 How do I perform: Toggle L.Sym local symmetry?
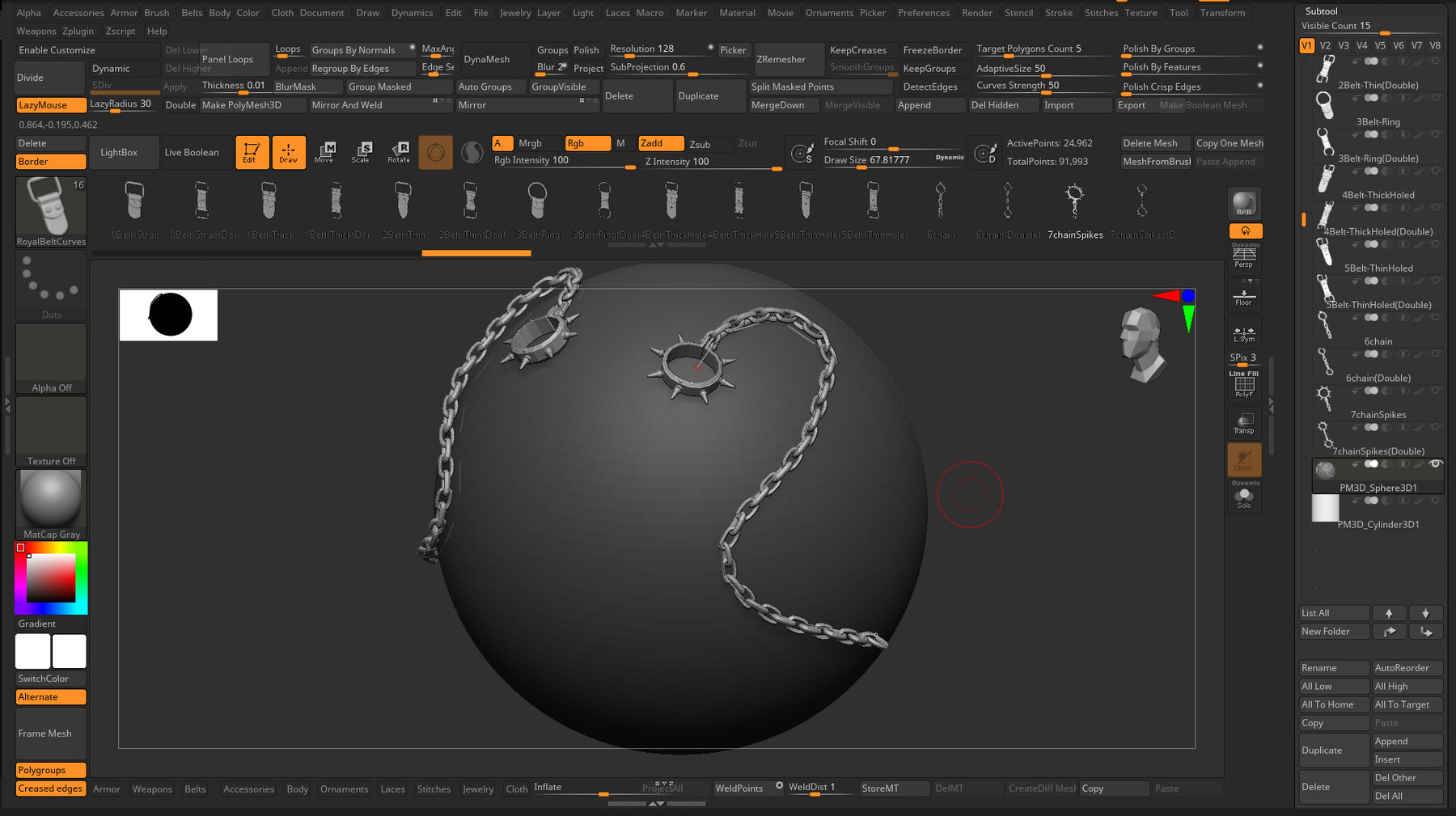coord(1244,333)
